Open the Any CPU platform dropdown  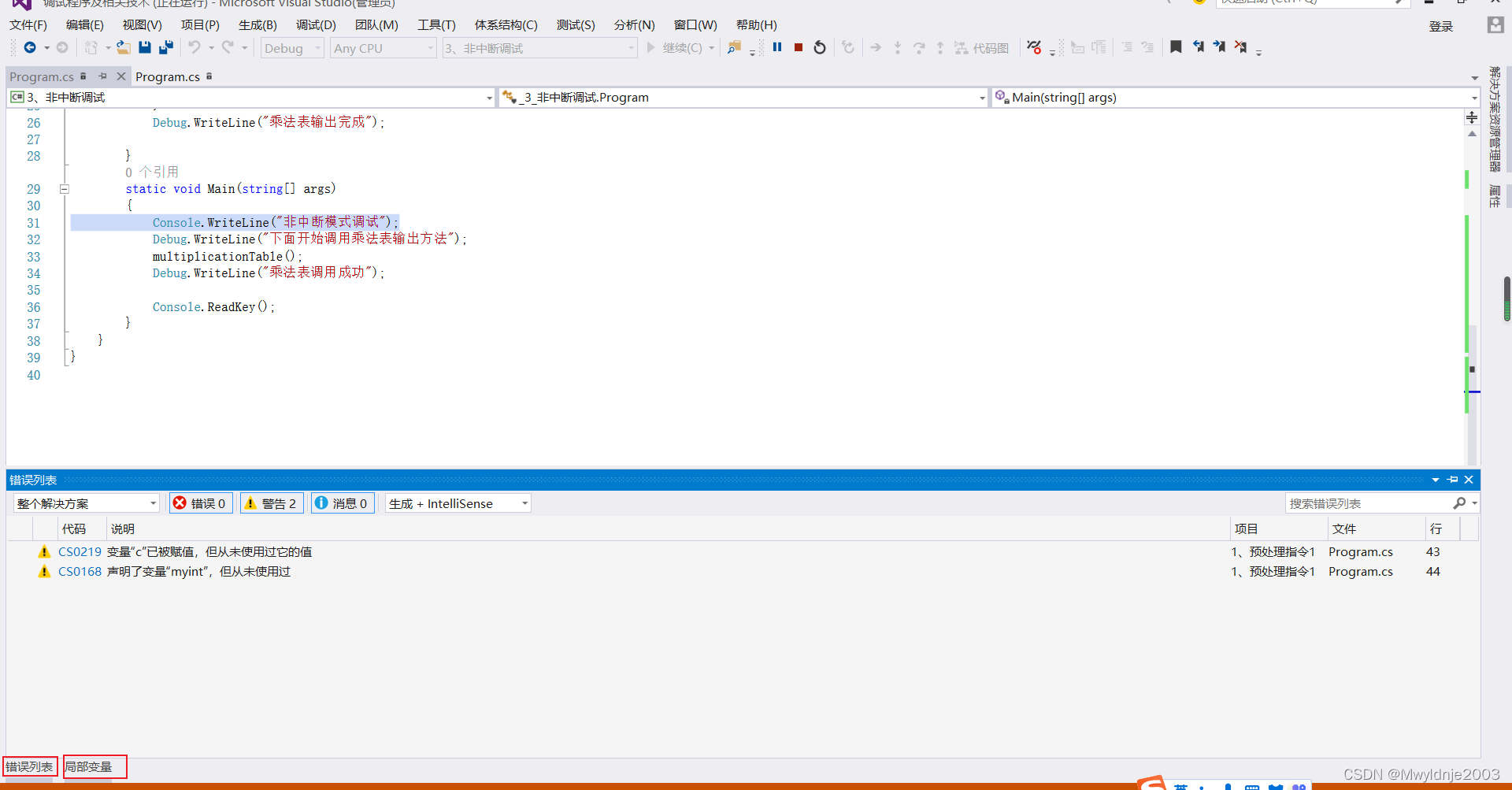click(384, 48)
